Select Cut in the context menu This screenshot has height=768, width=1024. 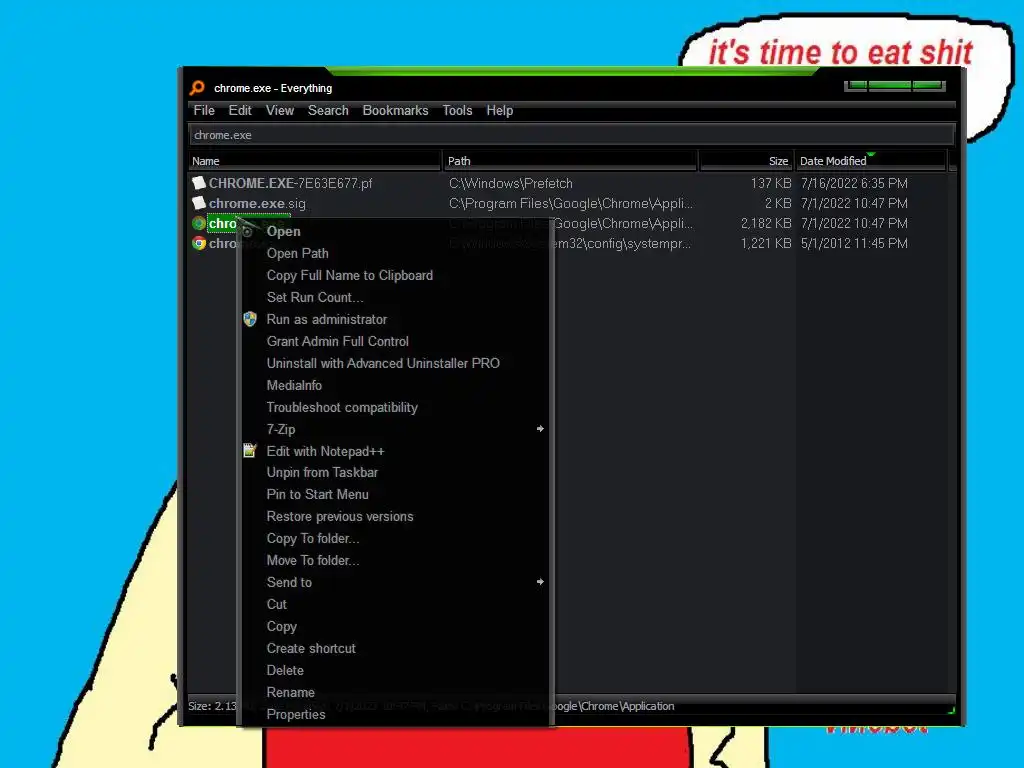click(276, 604)
